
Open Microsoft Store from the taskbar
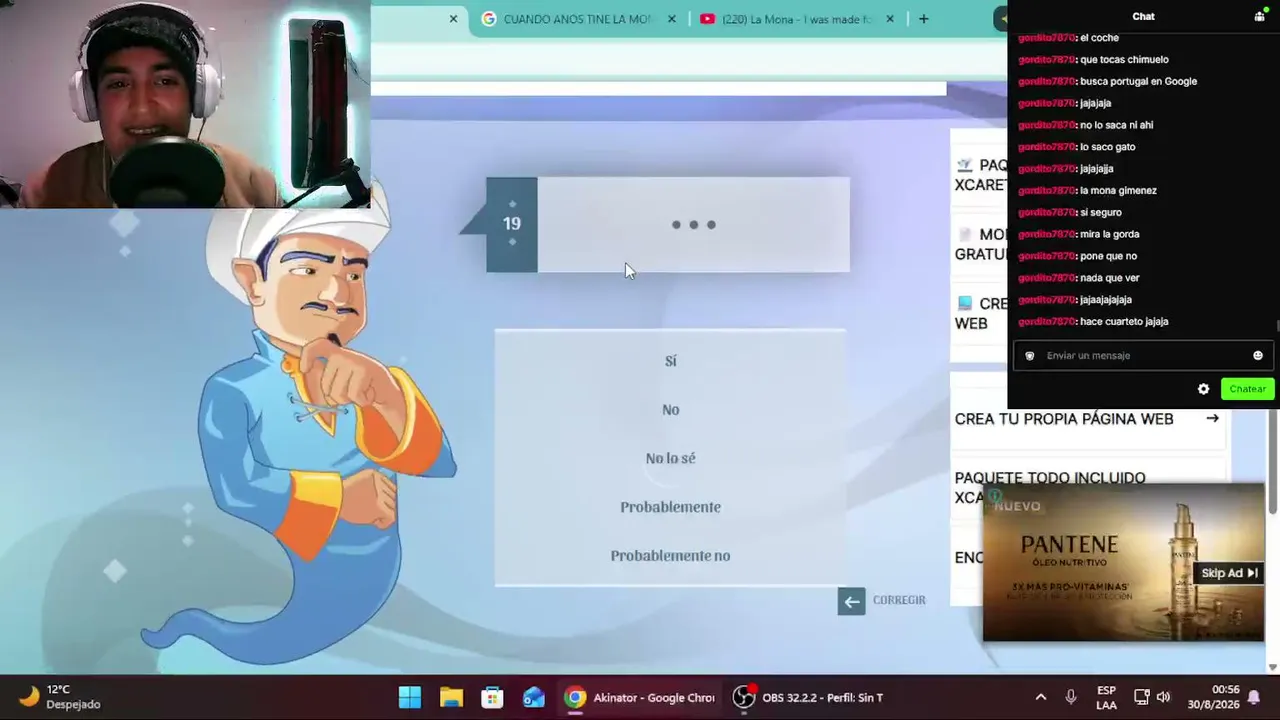[x=492, y=698]
